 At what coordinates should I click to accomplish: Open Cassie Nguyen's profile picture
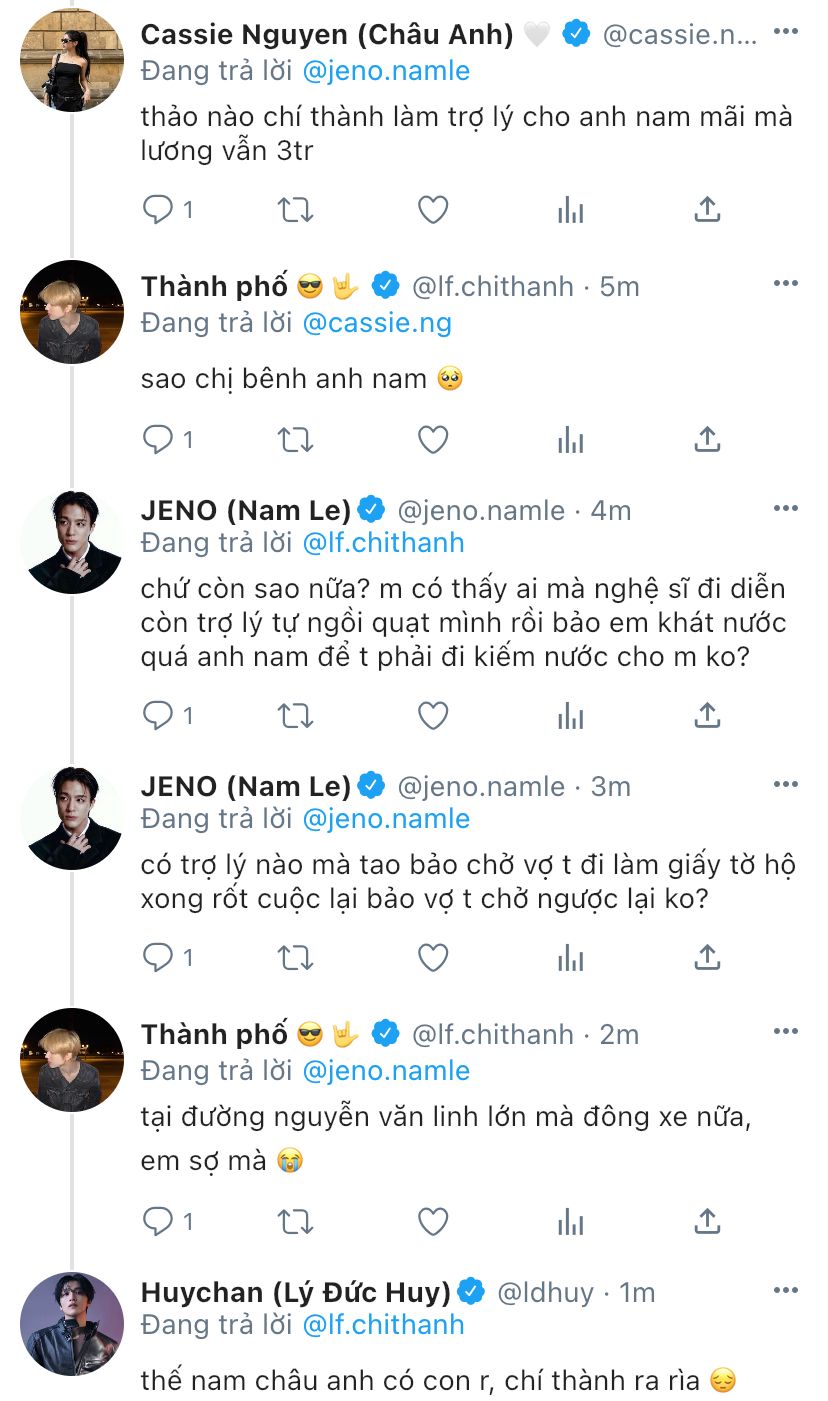[x=72, y=60]
